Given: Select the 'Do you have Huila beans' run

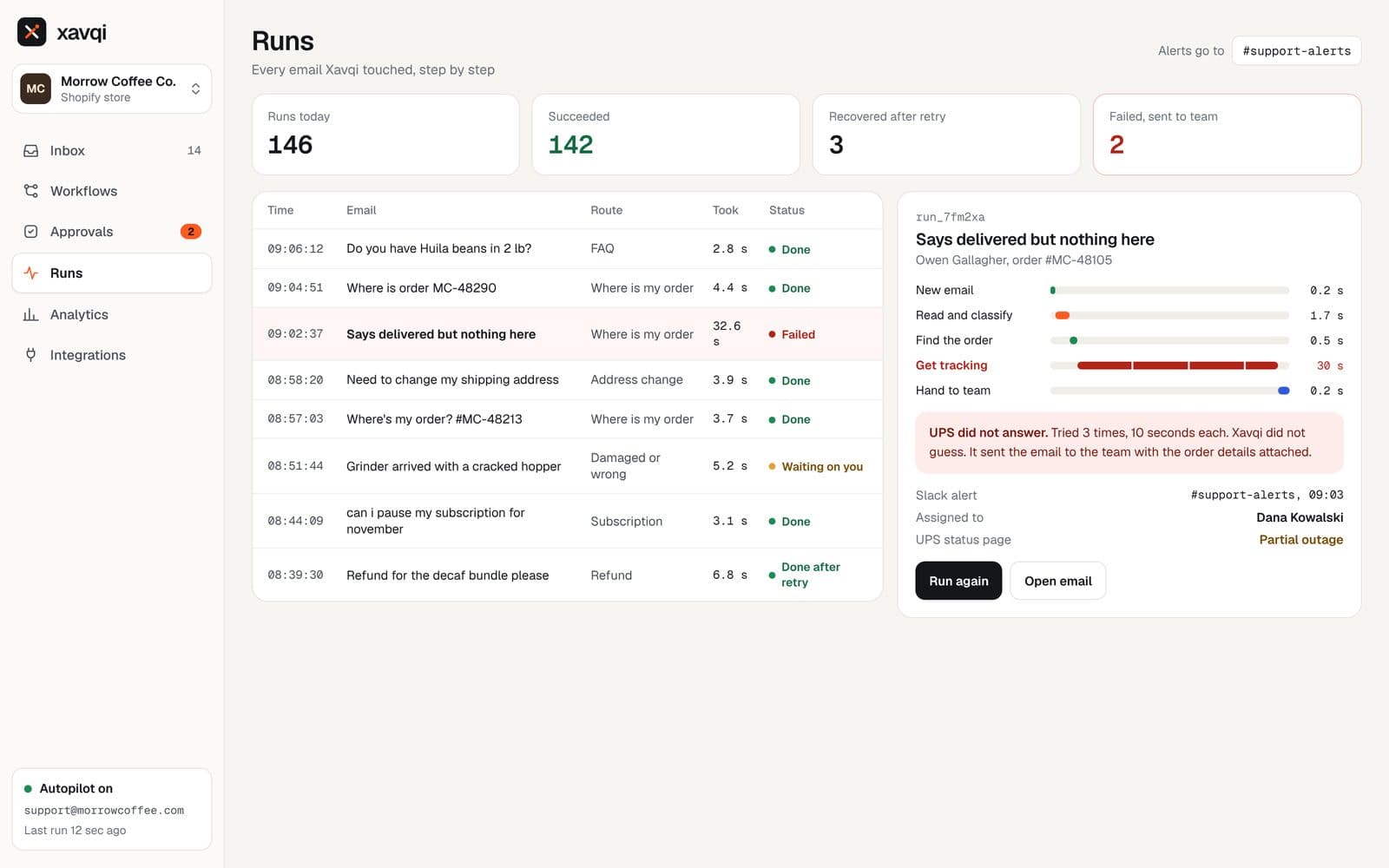Looking at the screenshot, I should pyautogui.click(x=567, y=249).
